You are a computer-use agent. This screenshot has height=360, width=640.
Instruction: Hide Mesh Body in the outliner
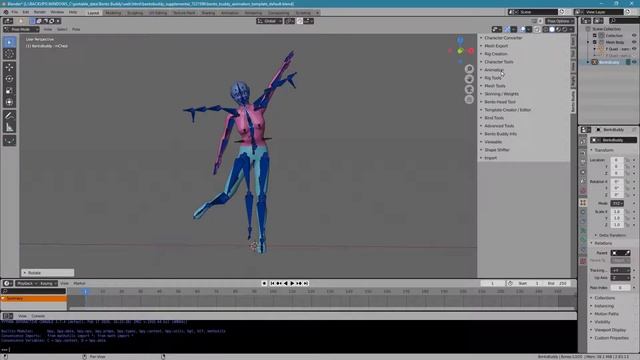coord(634,42)
